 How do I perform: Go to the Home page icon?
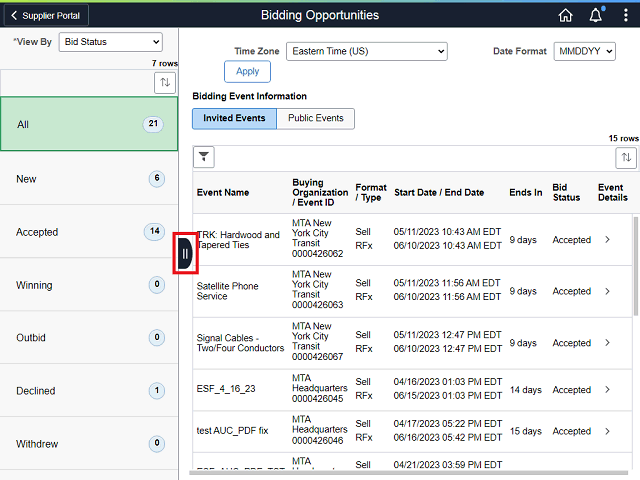[565, 16]
